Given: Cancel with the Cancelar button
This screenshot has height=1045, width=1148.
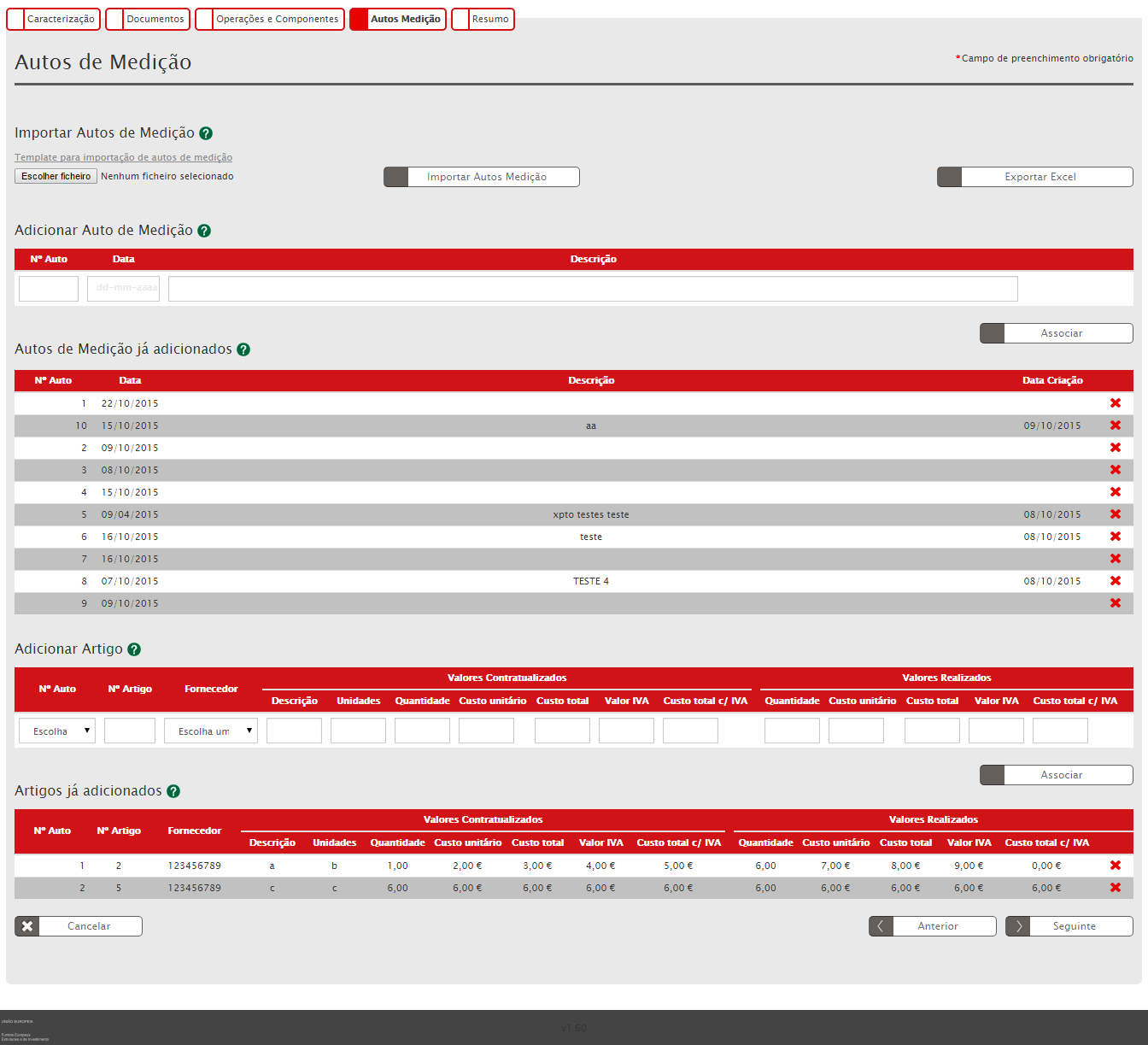Looking at the screenshot, I should click(x=79, y=926).
